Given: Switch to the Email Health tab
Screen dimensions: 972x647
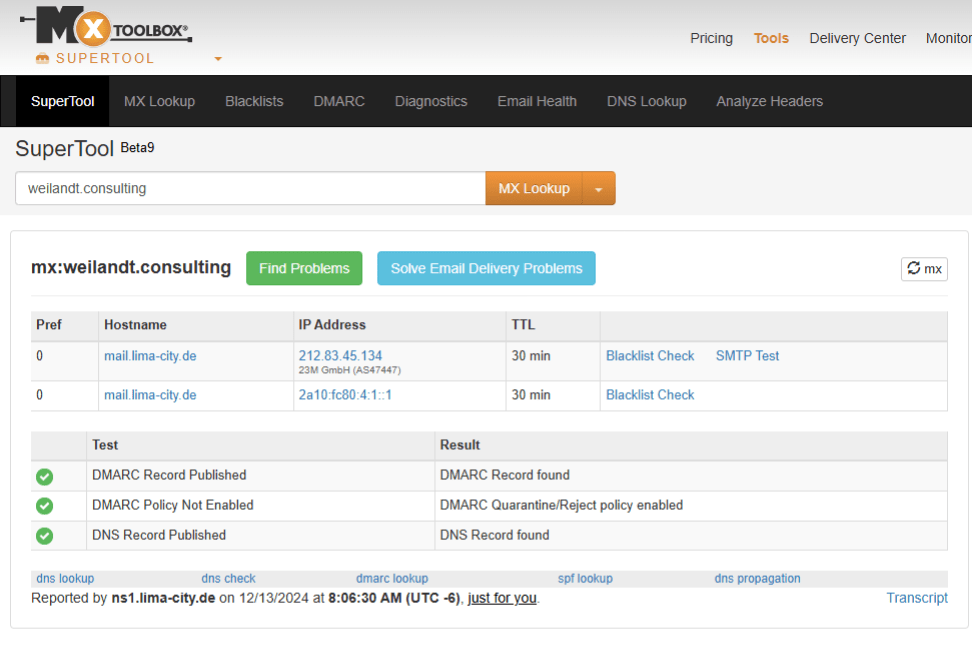Looking at the screenshot, I should (x=537, y=102).
